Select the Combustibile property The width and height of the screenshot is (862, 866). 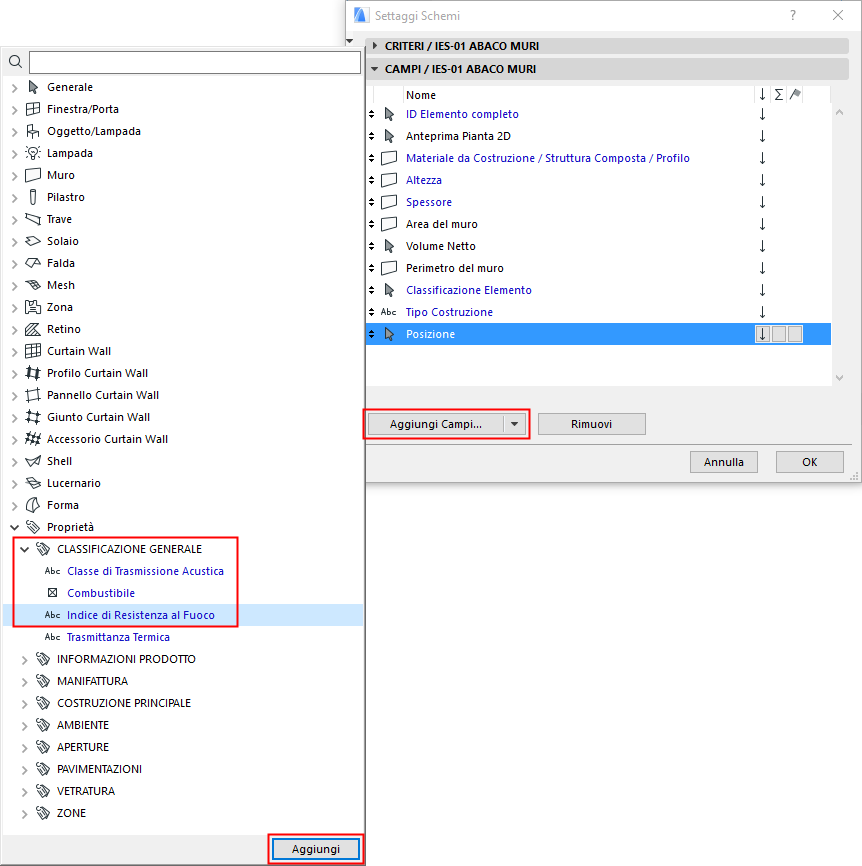click(x=101, y=593)
